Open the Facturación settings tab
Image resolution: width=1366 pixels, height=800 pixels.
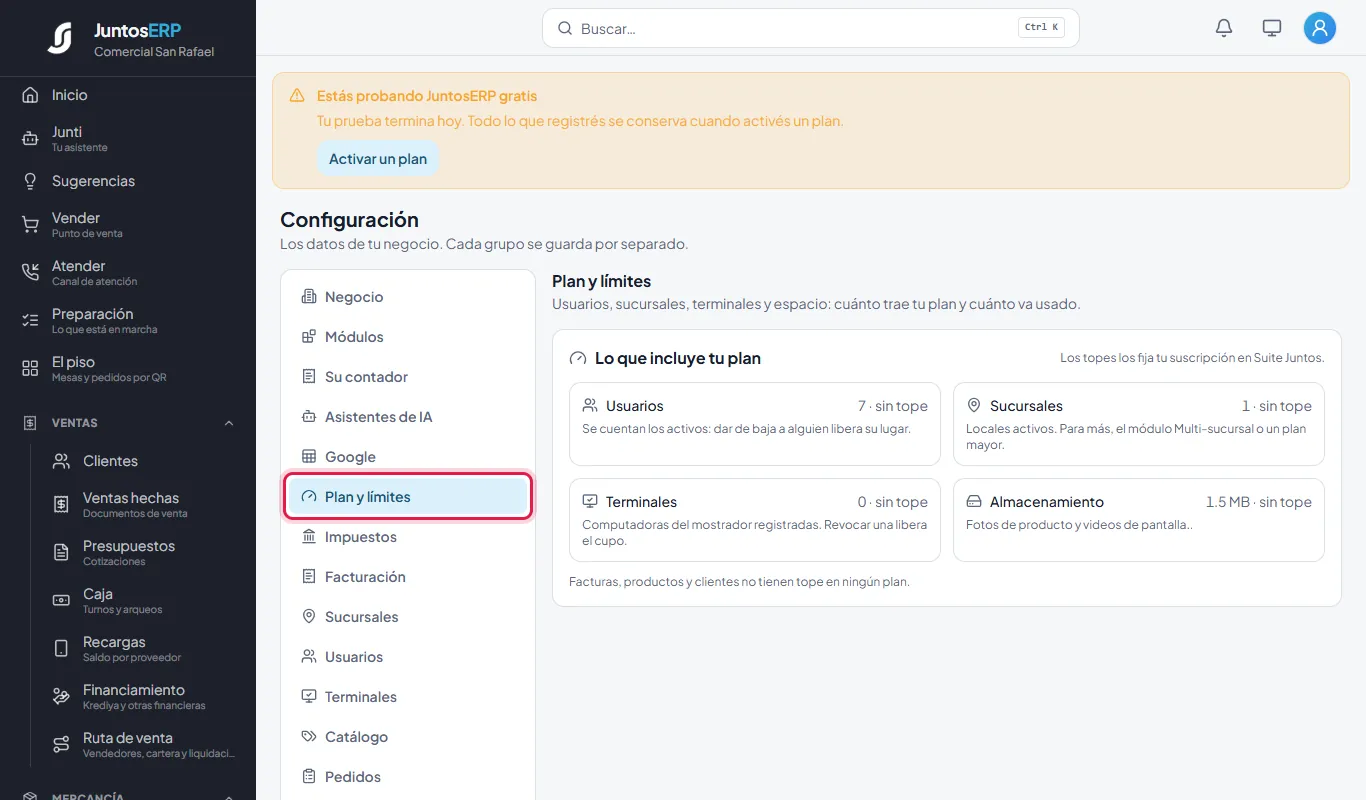click(x=408, y=577)
